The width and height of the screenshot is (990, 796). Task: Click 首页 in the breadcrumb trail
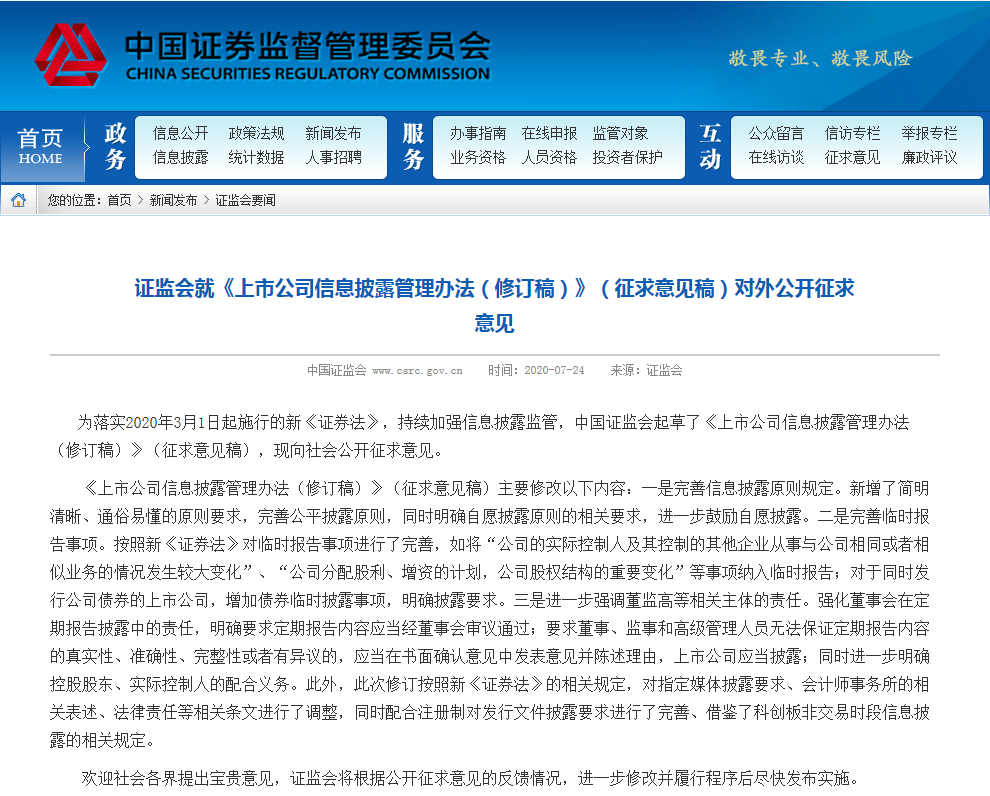tap(119, 200)
